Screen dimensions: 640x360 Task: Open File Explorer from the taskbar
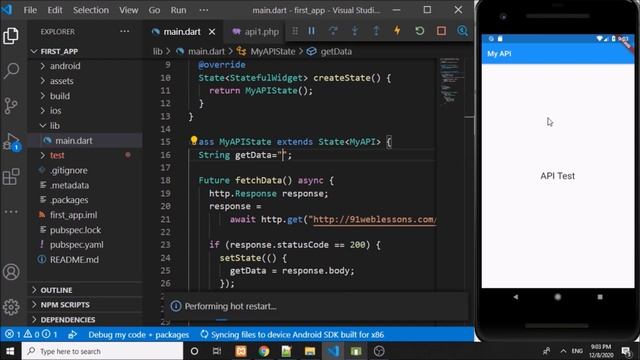310,351
